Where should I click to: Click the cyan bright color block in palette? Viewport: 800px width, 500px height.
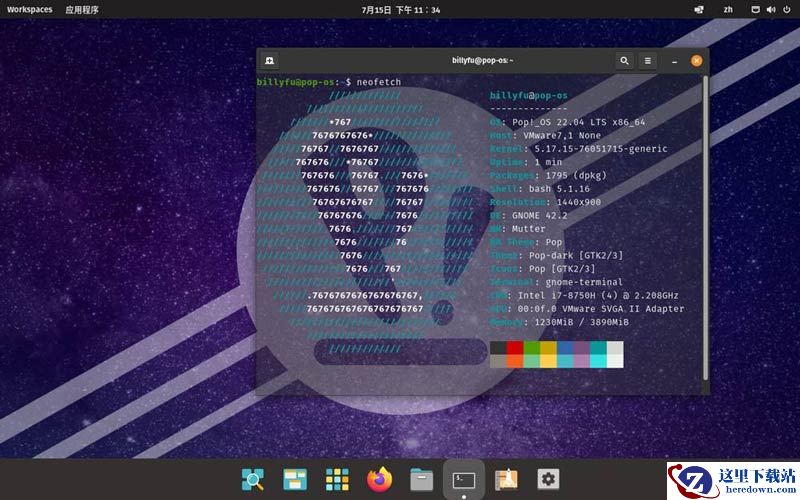(x=598, y=361)
